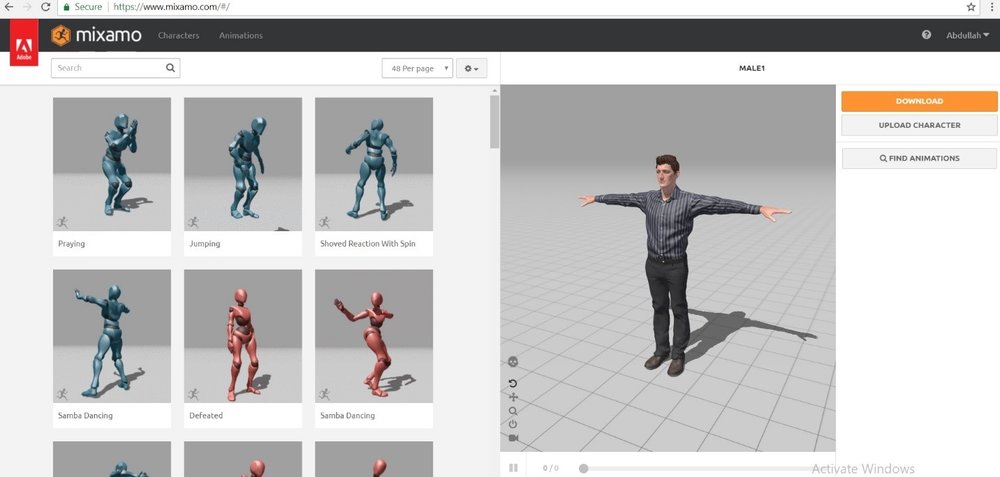
Task: Toggle skeleton view with the skull icon
Action: pos(513,362)
